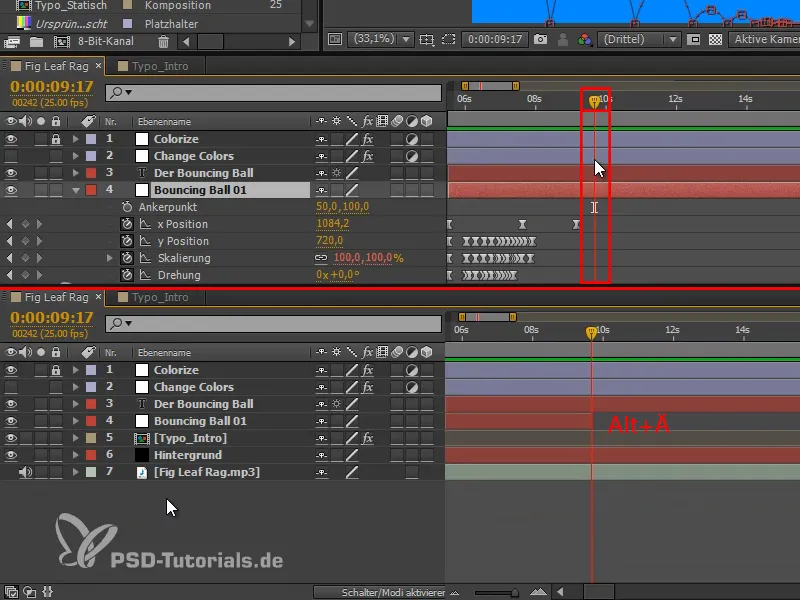Click the interpret footage icon in project panel
800x600 pixels.
click(x=12, y=41)
